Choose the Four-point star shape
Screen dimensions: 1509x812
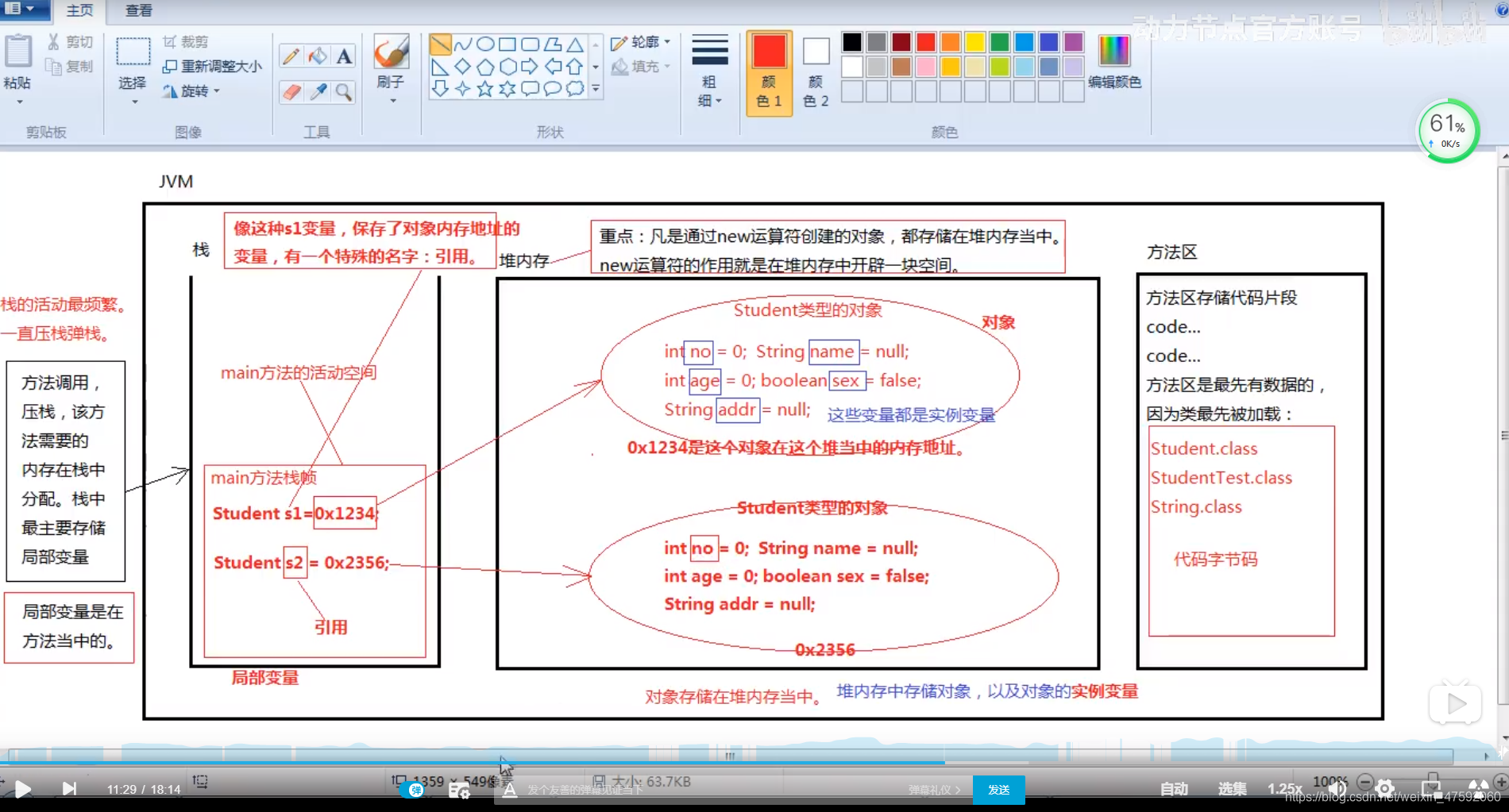[x=462, y=89]
